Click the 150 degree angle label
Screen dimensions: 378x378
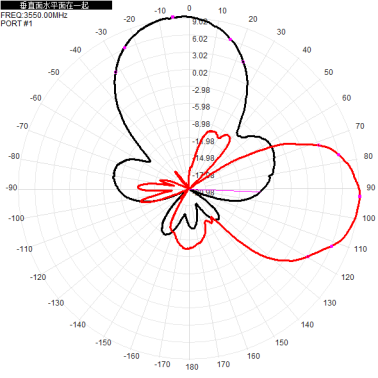(x=282, y=342)
